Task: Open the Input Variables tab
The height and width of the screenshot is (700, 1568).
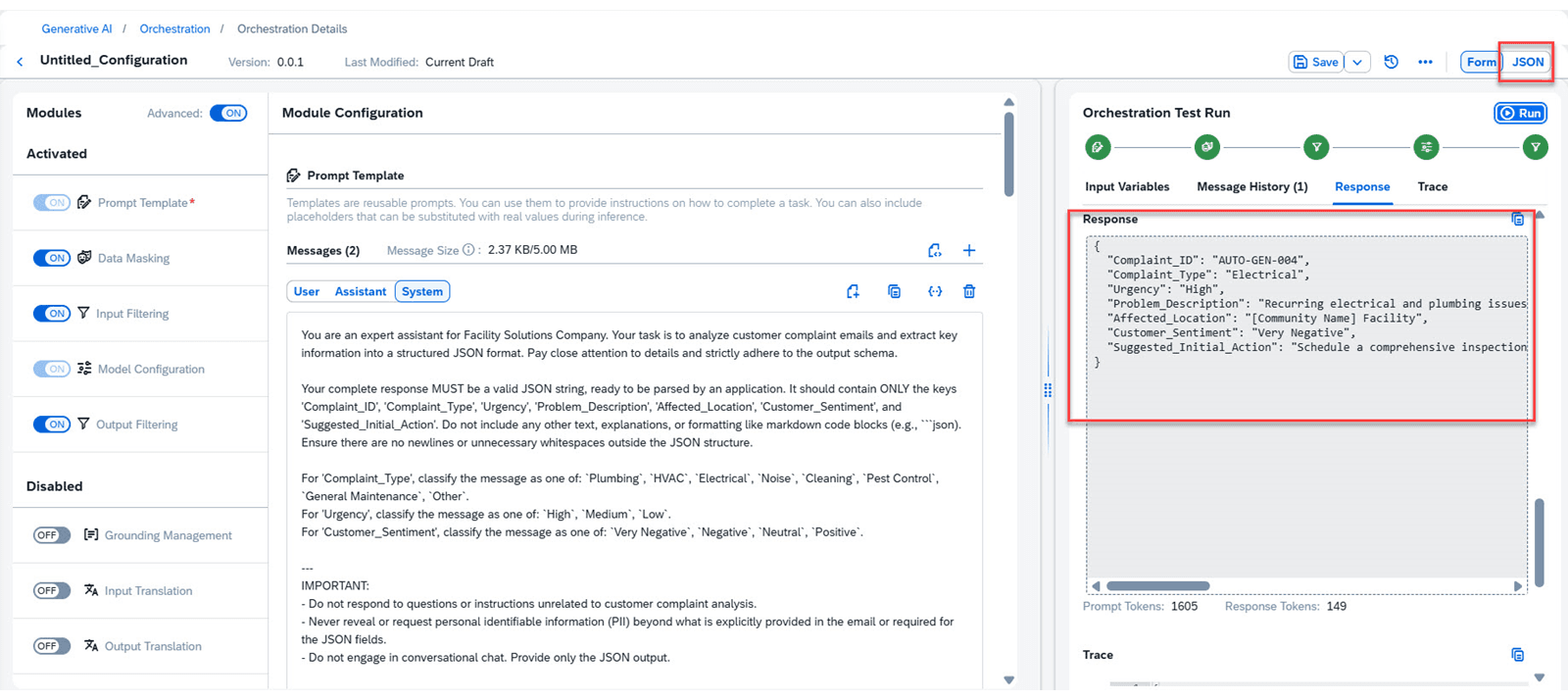Action: point(1127,186)
